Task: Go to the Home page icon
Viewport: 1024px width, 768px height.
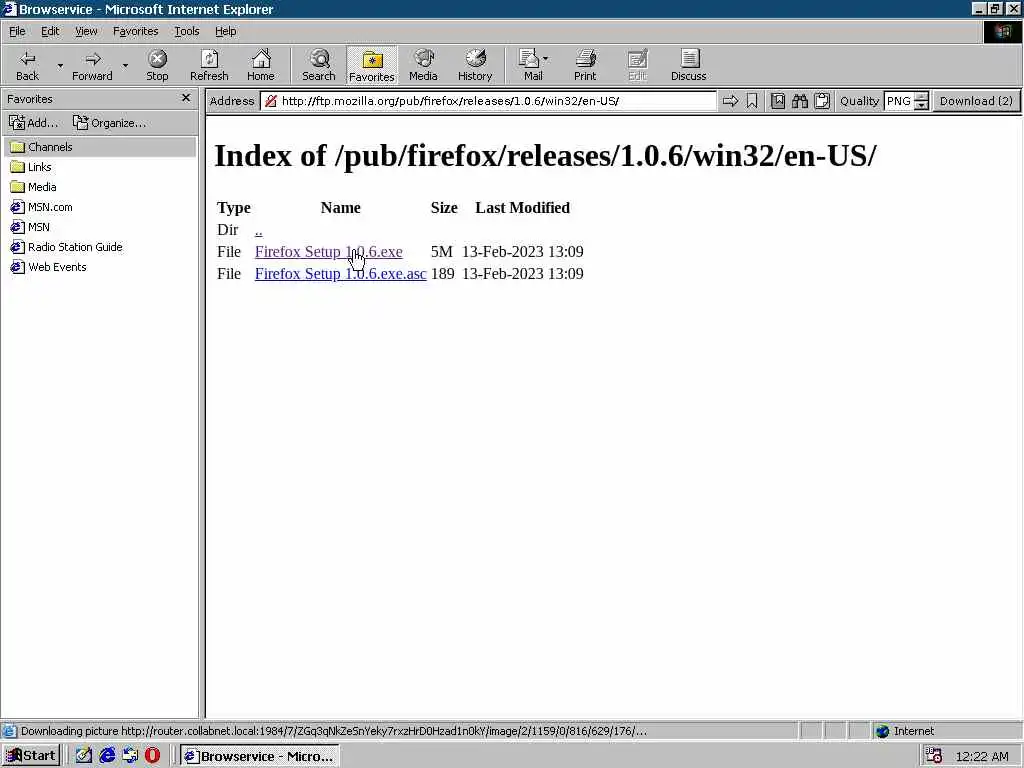Action: click(x=261, y=65)
